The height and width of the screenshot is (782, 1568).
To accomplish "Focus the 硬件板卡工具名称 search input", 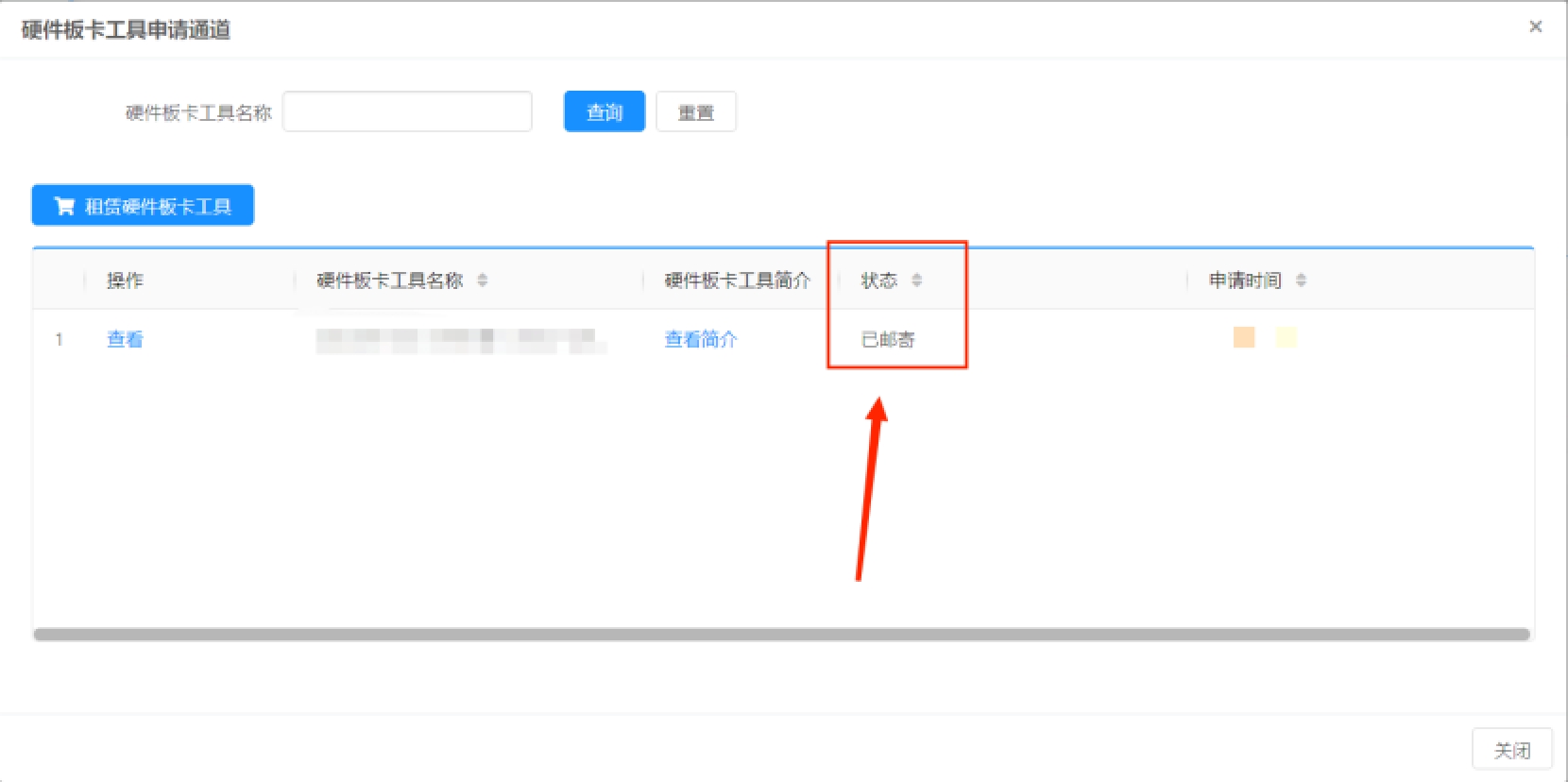I will coord(407,112).
